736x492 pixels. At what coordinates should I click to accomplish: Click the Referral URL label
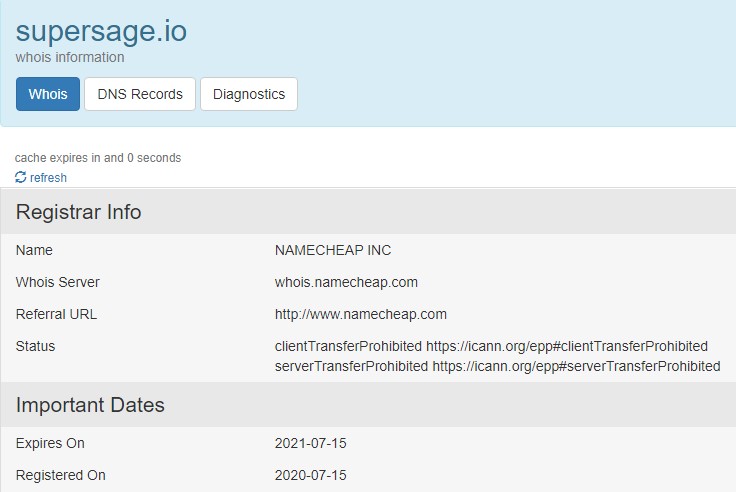pyautogui.click(x=56, y=314)
